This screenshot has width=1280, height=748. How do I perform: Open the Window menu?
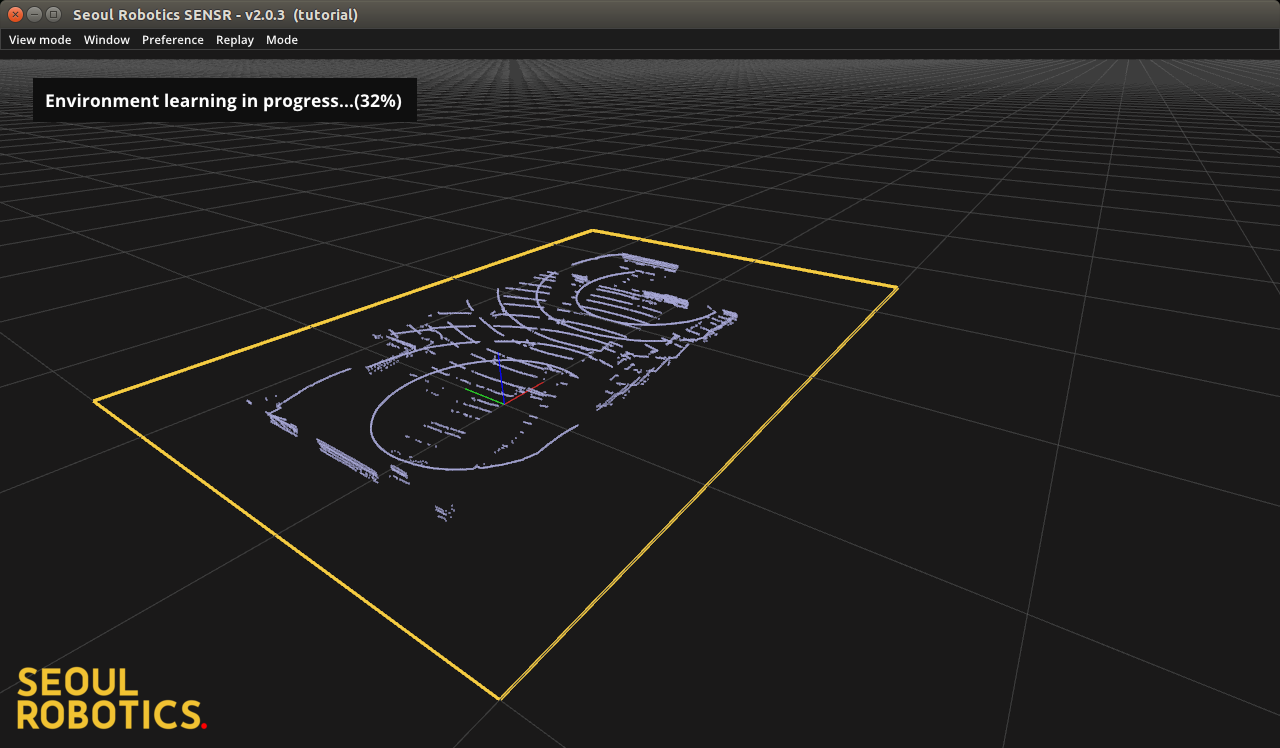click(x=106, y=40)
